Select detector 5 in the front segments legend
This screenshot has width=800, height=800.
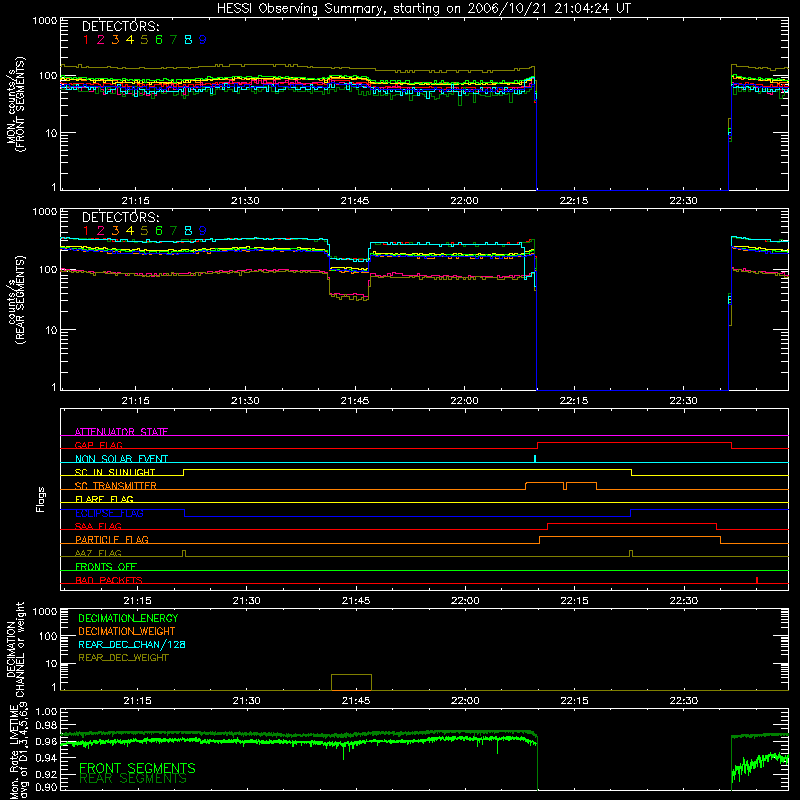[144, 40]
